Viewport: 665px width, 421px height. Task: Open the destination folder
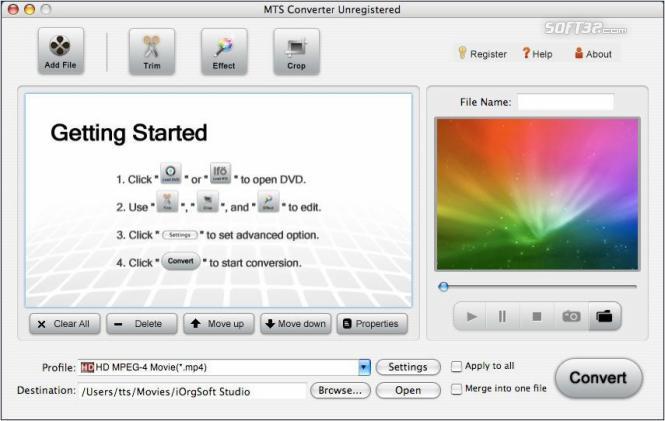(x=408, y=390)
